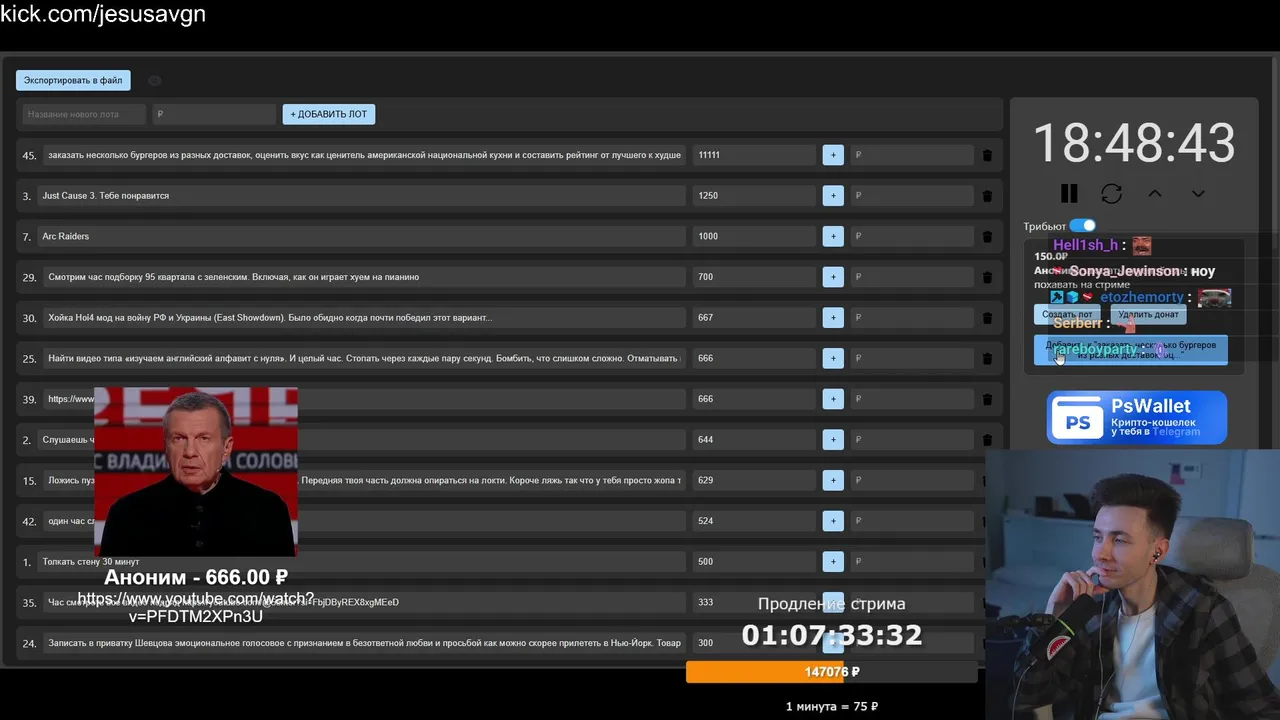
Task: Edit lot 24 Шевцов voice message name
Action: pyautogui.click(x=364, y=643)
